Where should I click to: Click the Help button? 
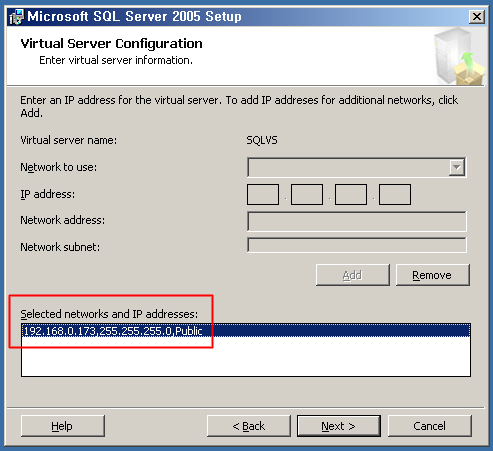[63, 426]
